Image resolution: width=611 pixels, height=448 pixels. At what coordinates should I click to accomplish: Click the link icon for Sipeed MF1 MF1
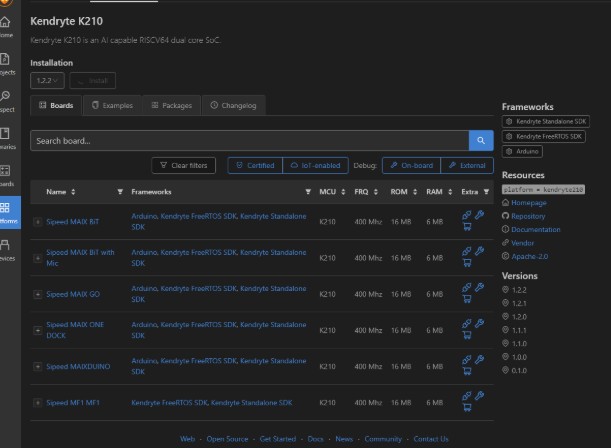[467, 396]
